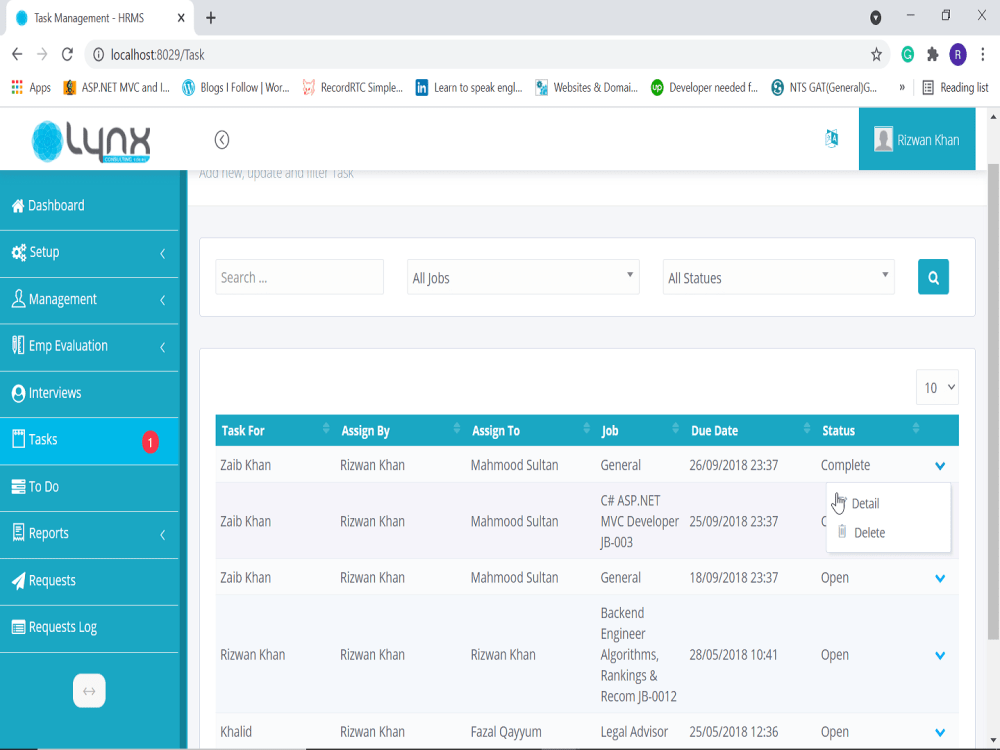Screen dimensions: 1000x750
Task: Show more bookmarks with the double-arrow
Action: (902, 87)
